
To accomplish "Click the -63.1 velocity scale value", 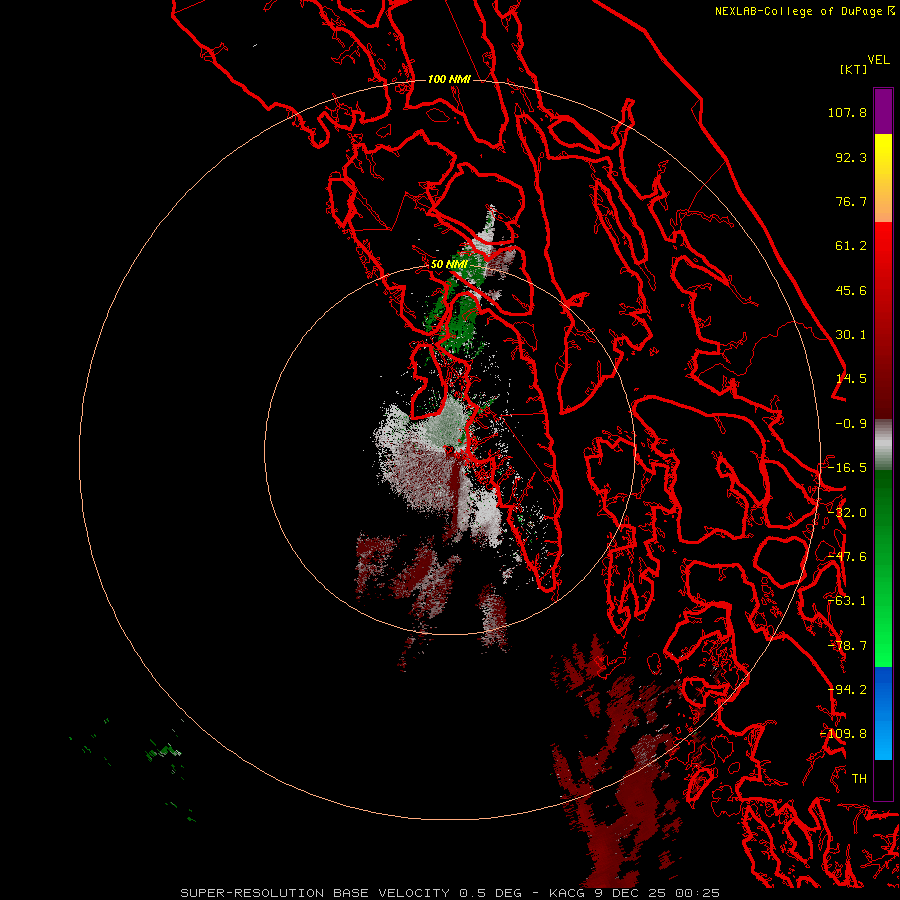I will (847, 601).
